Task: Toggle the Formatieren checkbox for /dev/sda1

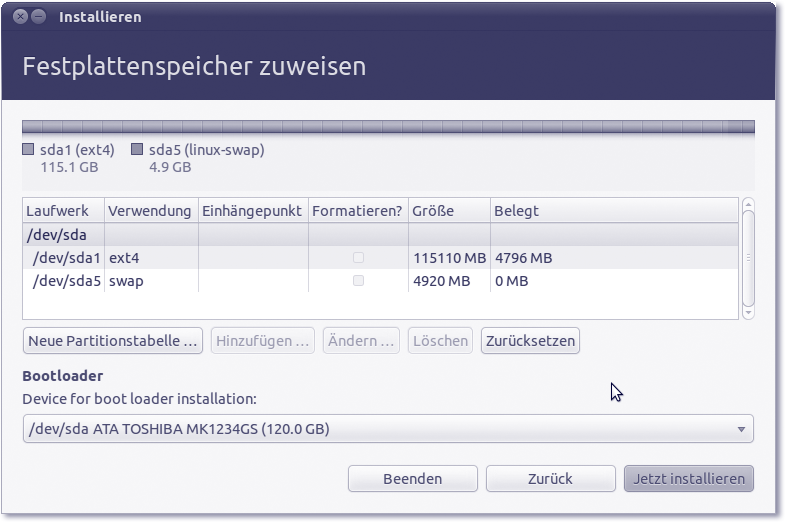Action: pyautogui.click(x=358, y=258)
